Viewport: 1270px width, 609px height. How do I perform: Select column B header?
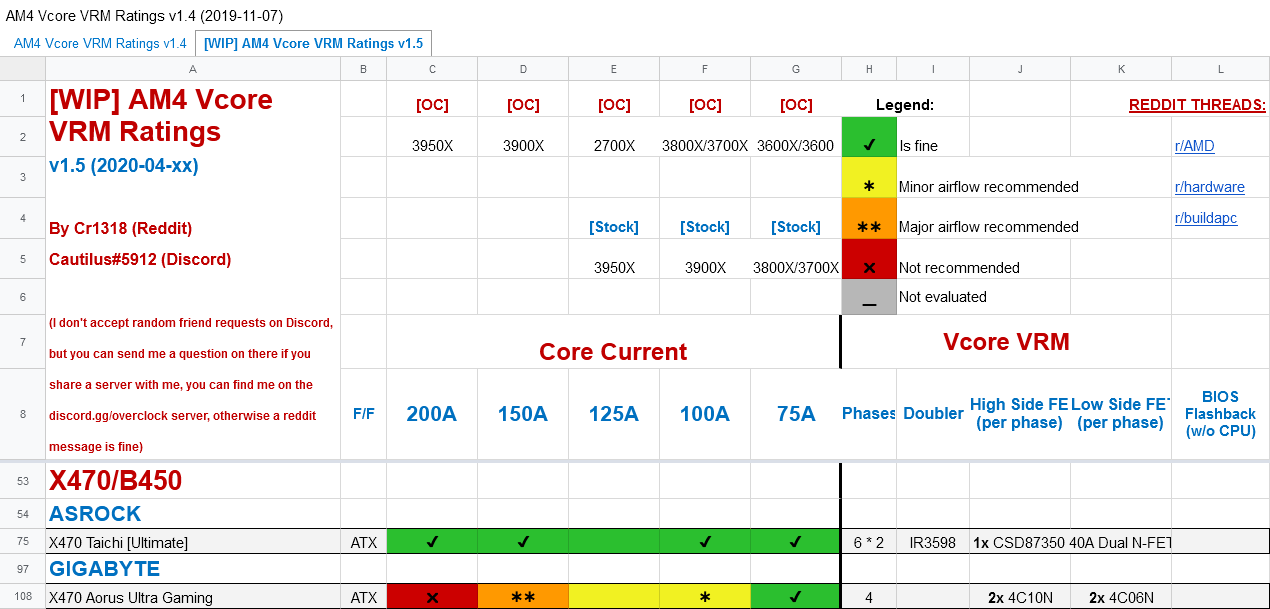pos(363,69)
